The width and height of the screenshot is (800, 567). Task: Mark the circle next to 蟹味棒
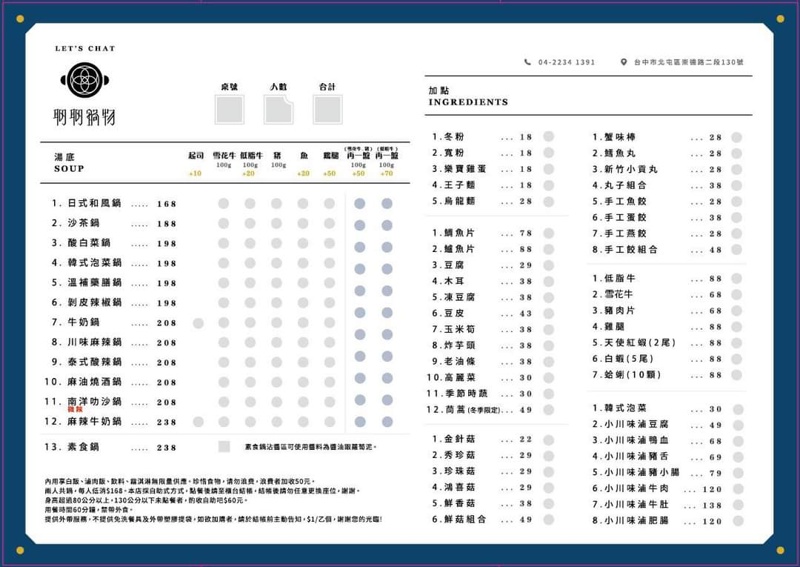[736, 138]
